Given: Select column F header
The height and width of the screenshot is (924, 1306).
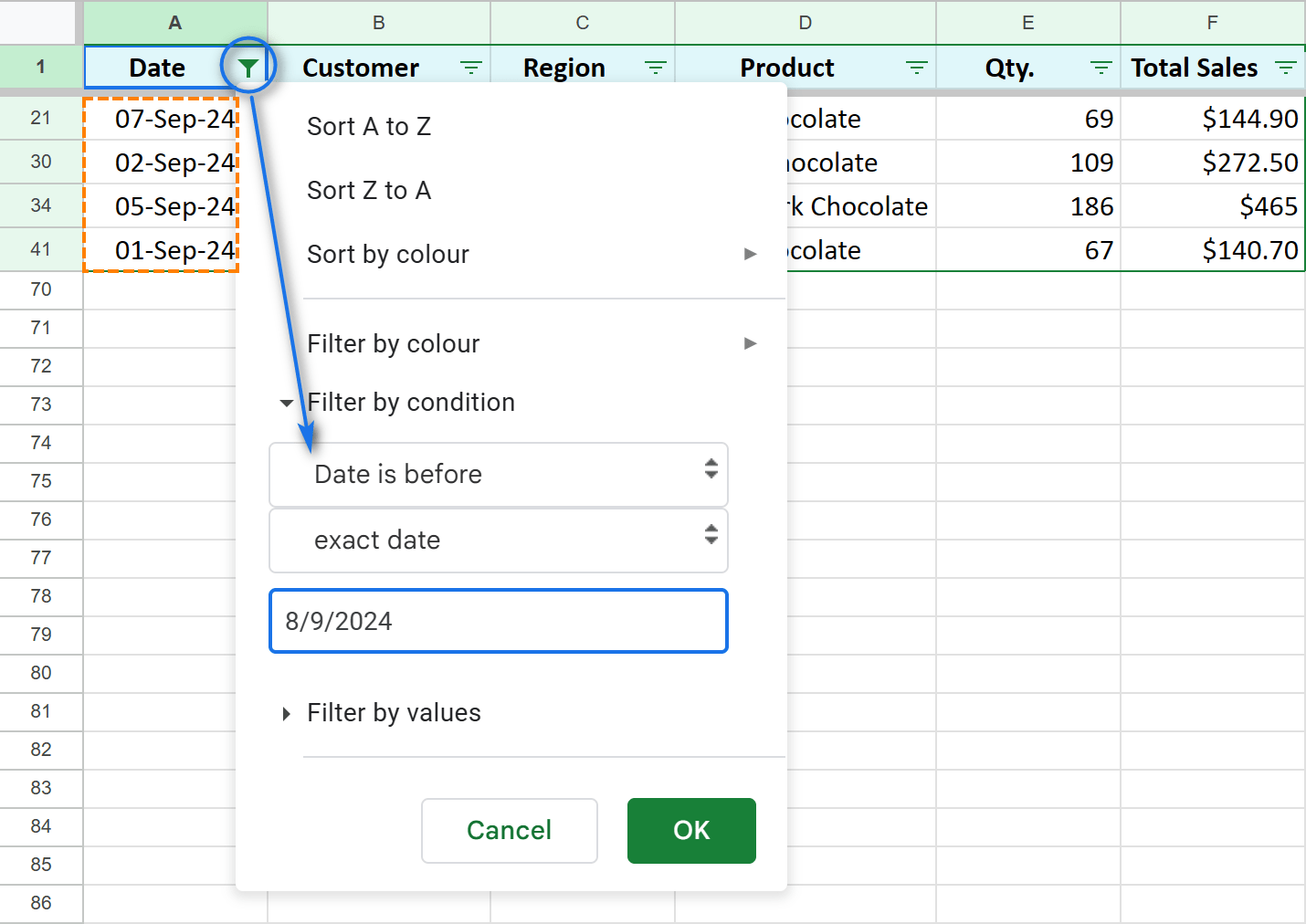Looking at the screenshot, I should click(1213, 23).
